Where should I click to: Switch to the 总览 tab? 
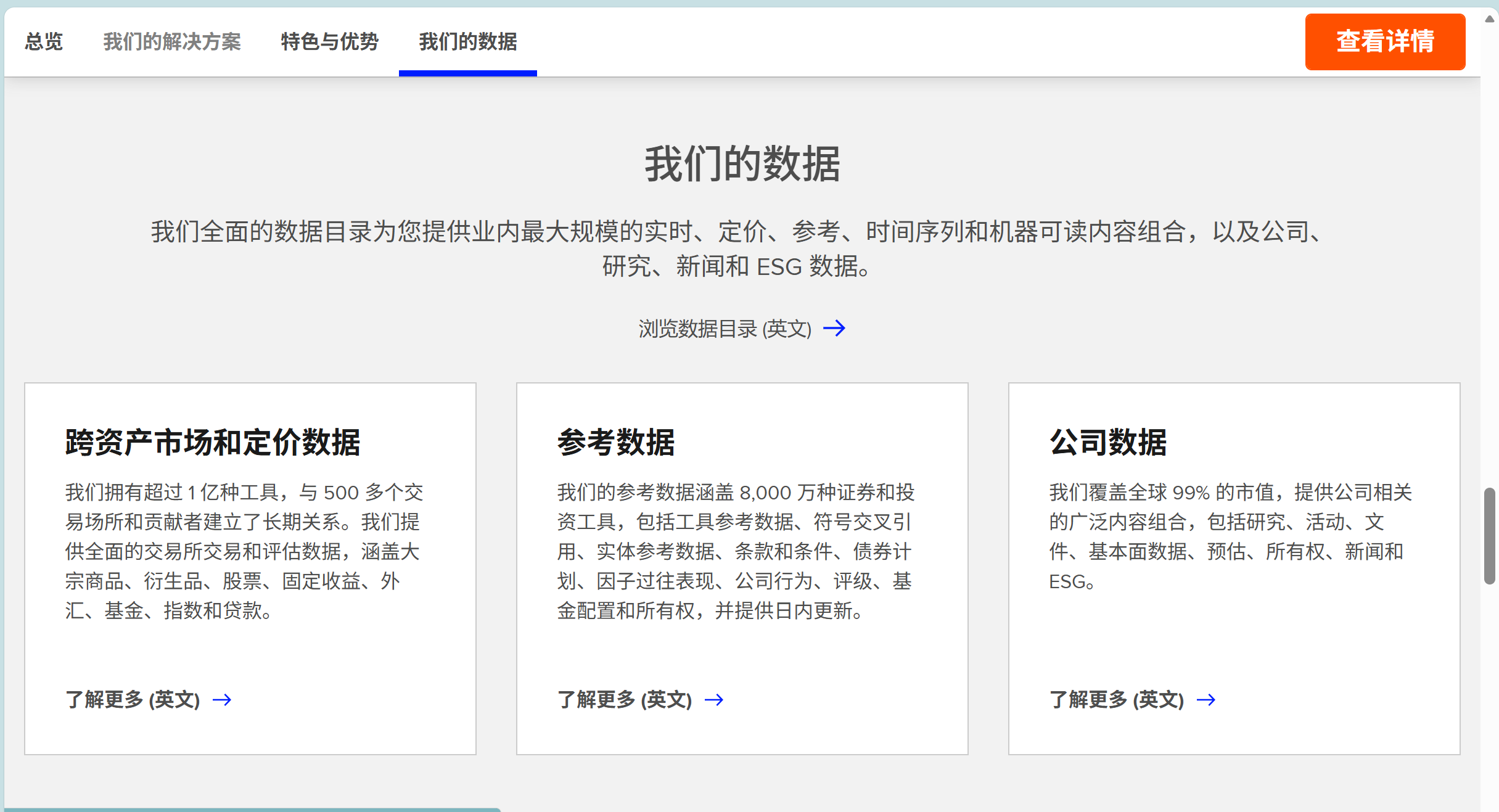[x=43, y=42]
